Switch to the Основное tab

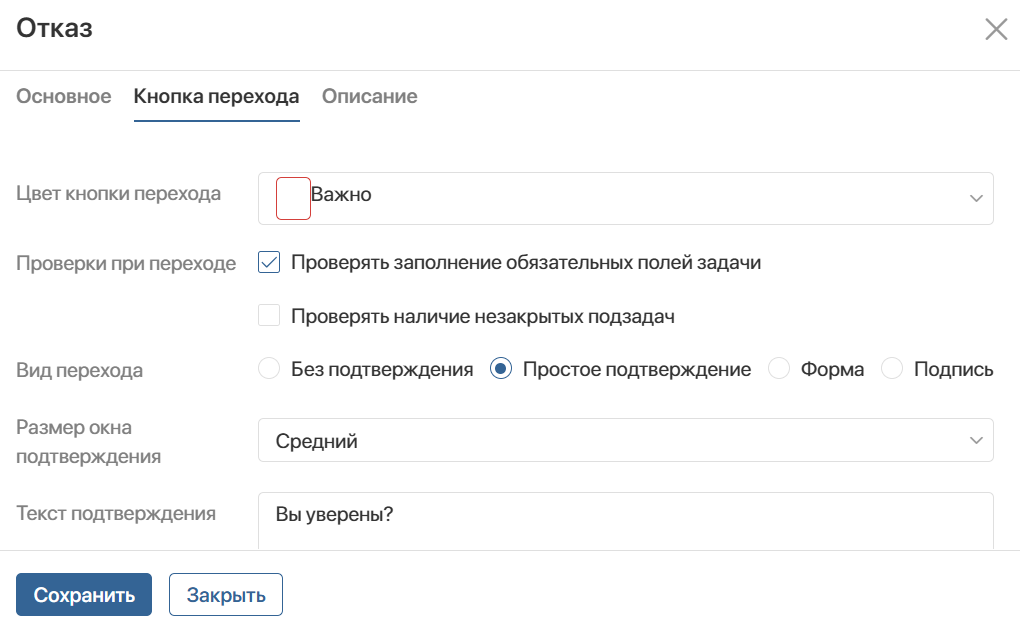[64, 96]
